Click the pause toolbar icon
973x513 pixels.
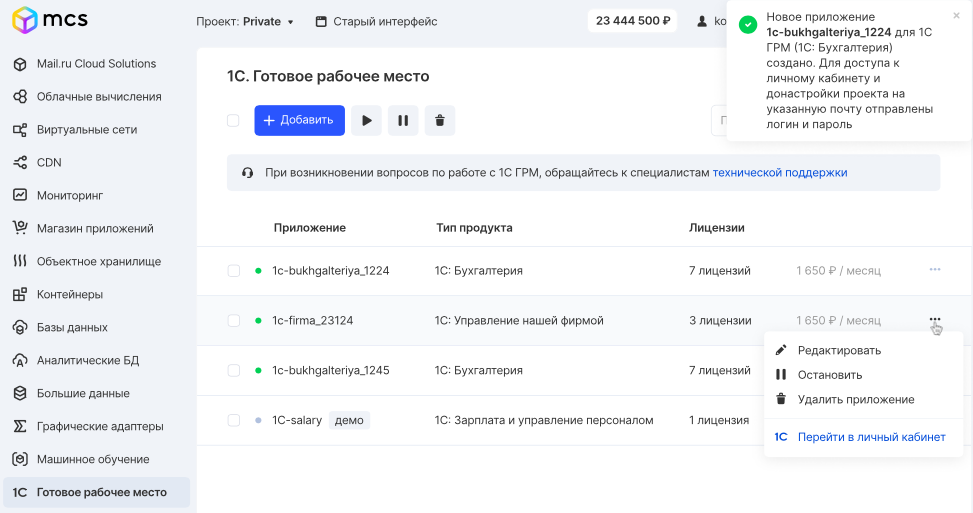click(x=403, y=120)
